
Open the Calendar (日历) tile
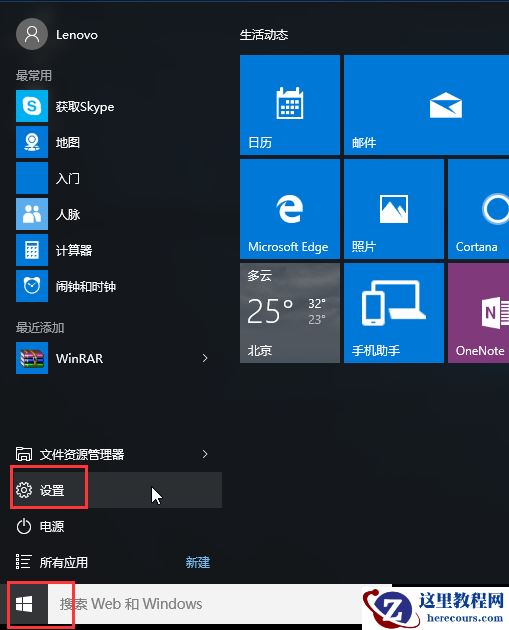(290, 105)
